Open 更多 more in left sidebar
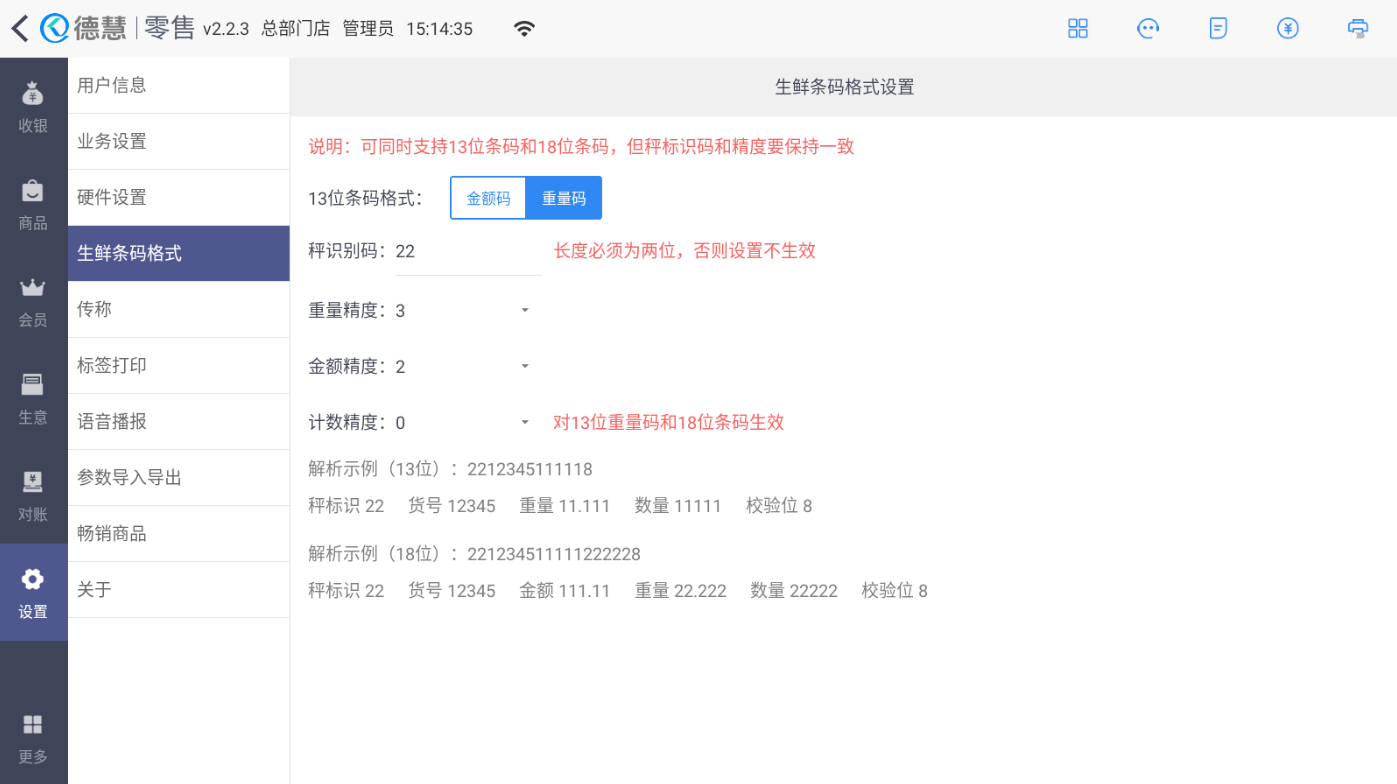The image size is (1397, 784). click(33, 738)
